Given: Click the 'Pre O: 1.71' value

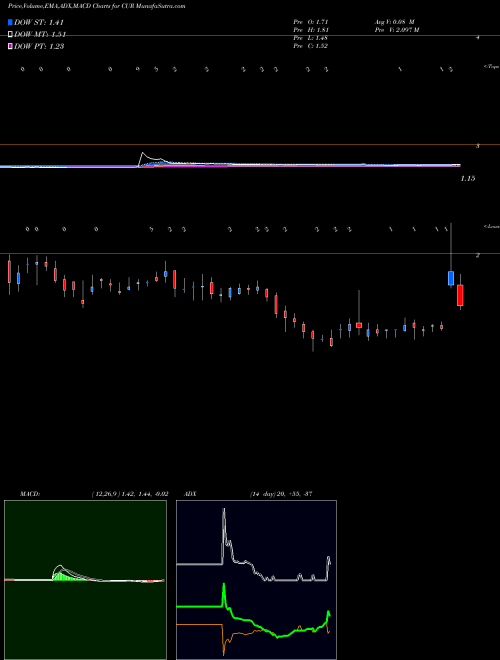Looking at the screenshot, I should [311, 21].
